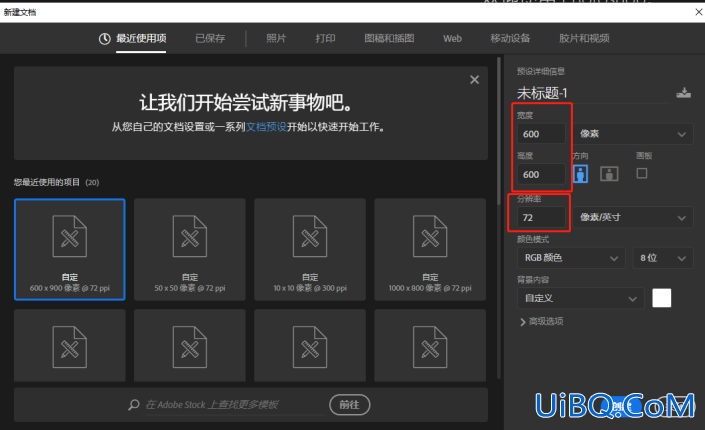705x430 pixels.
Task: Switch to the 移动设备 tab
Action: point(510,39)
